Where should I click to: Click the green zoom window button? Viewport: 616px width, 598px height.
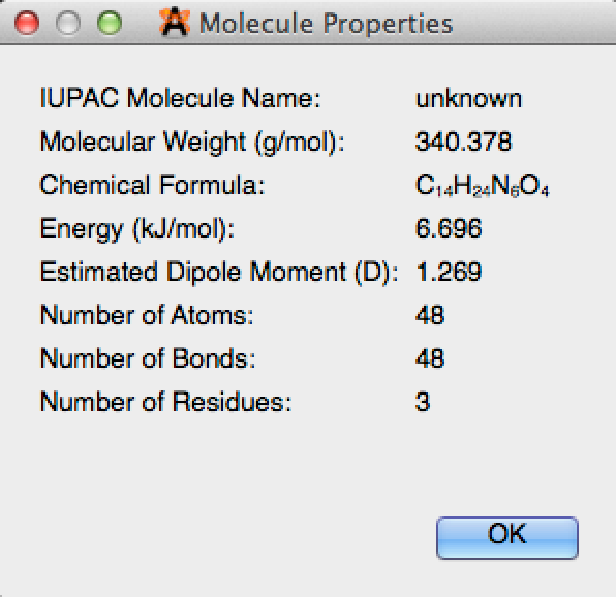coord(109,23)
